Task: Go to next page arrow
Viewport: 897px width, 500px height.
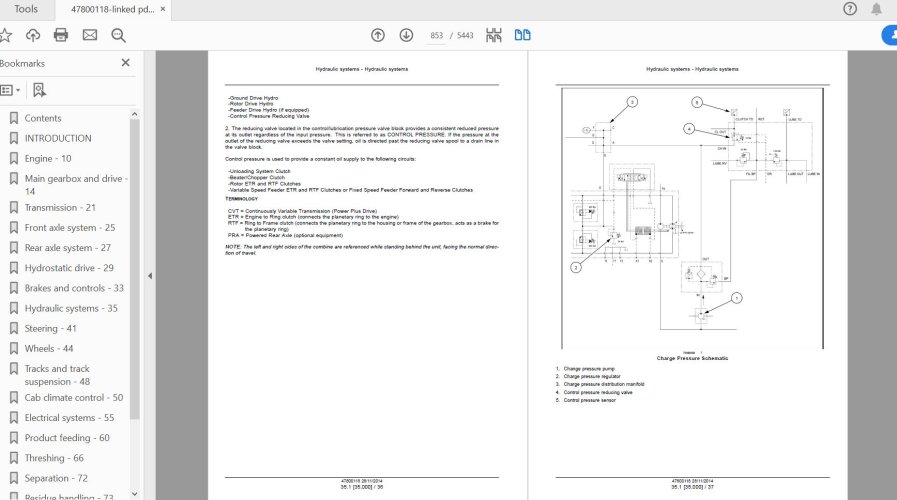Action: tap(406, 35)
